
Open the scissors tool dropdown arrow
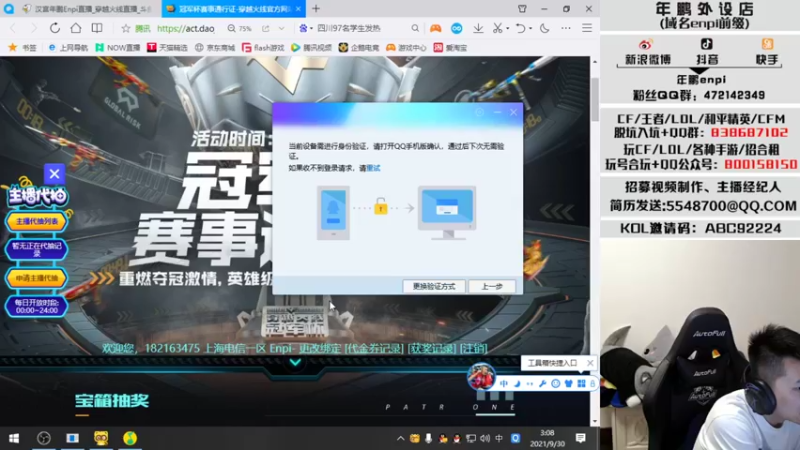click(x=507, y=29)
